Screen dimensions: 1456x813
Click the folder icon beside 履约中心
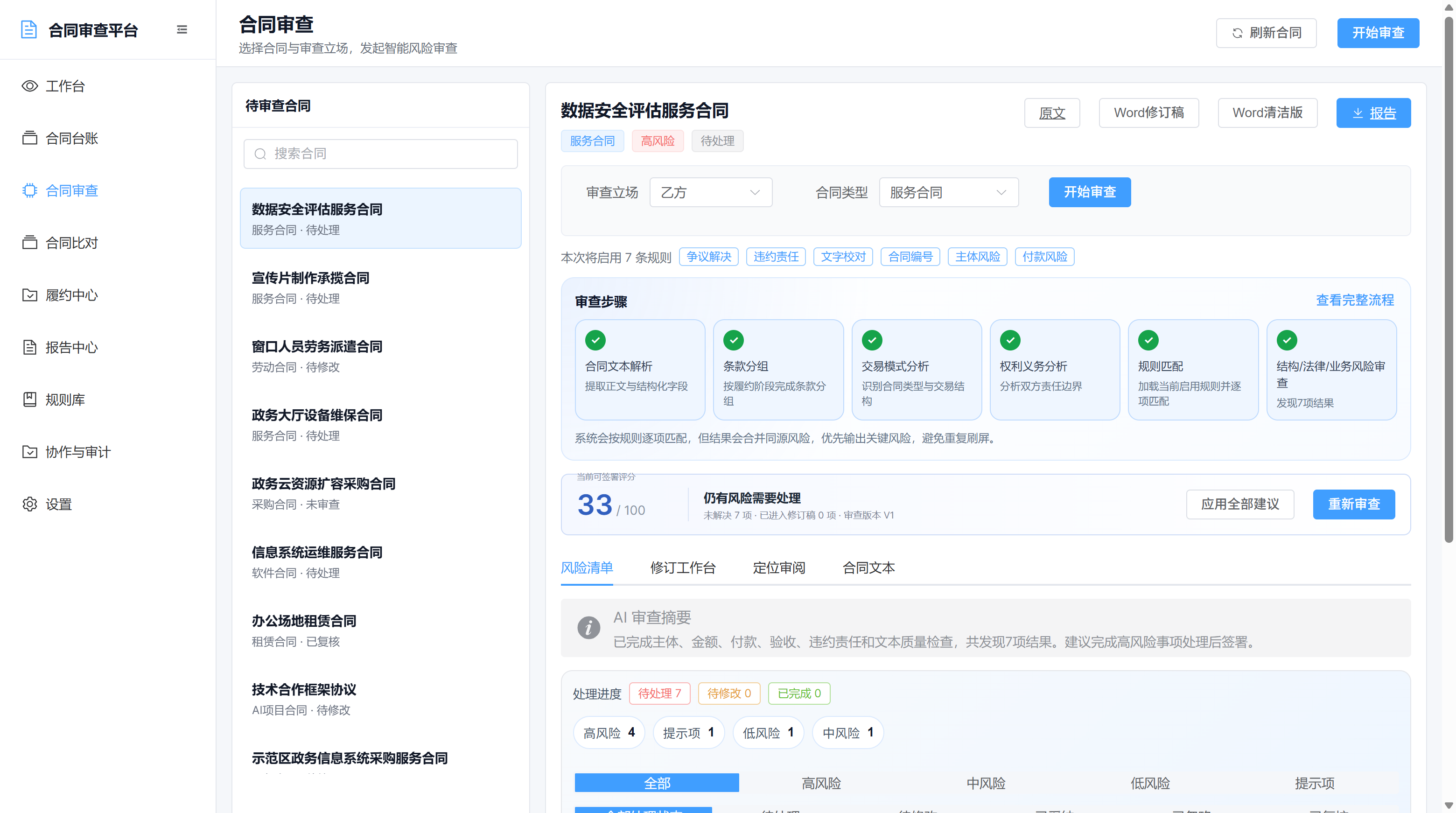29,295
